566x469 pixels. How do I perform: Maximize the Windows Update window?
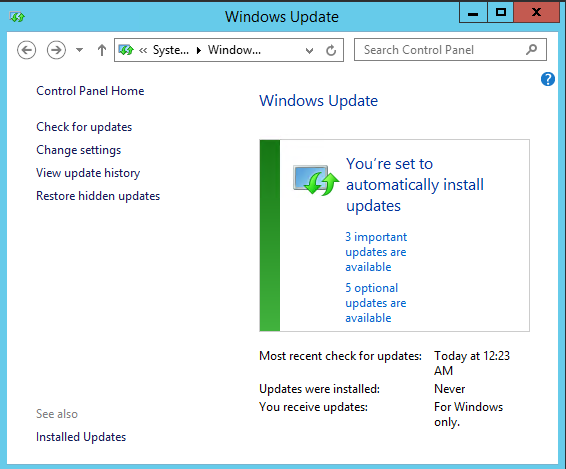click(500, 13)
